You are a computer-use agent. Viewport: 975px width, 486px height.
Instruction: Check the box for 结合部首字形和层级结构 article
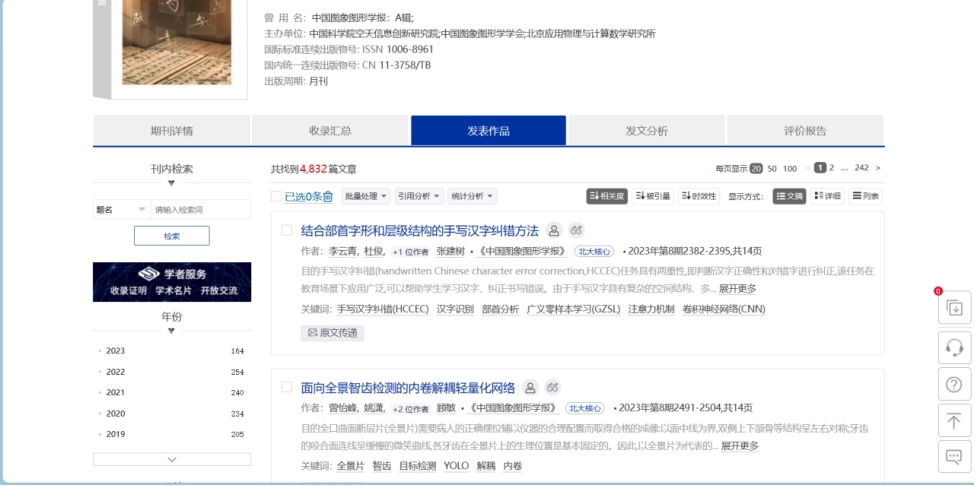pos(287,231)
